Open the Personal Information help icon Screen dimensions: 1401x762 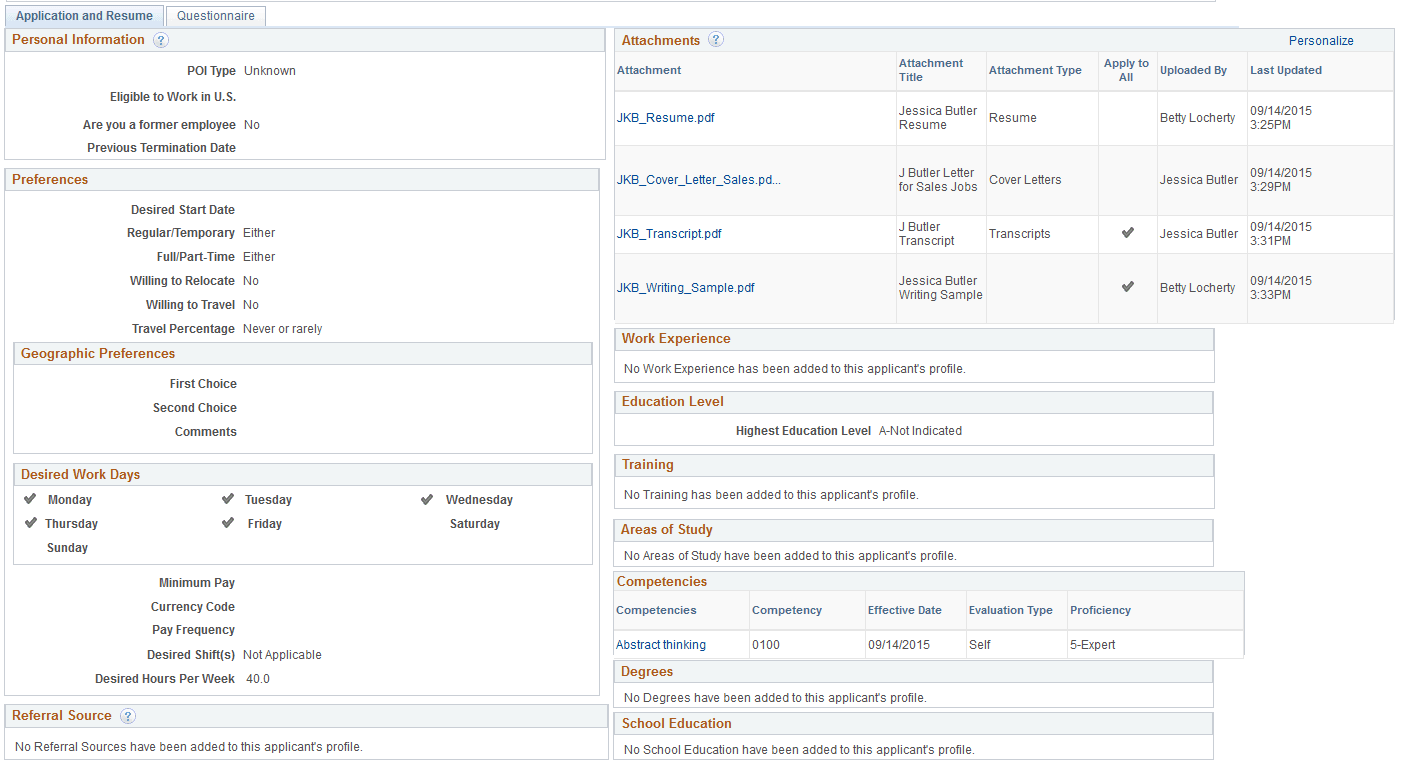(161, 40)
